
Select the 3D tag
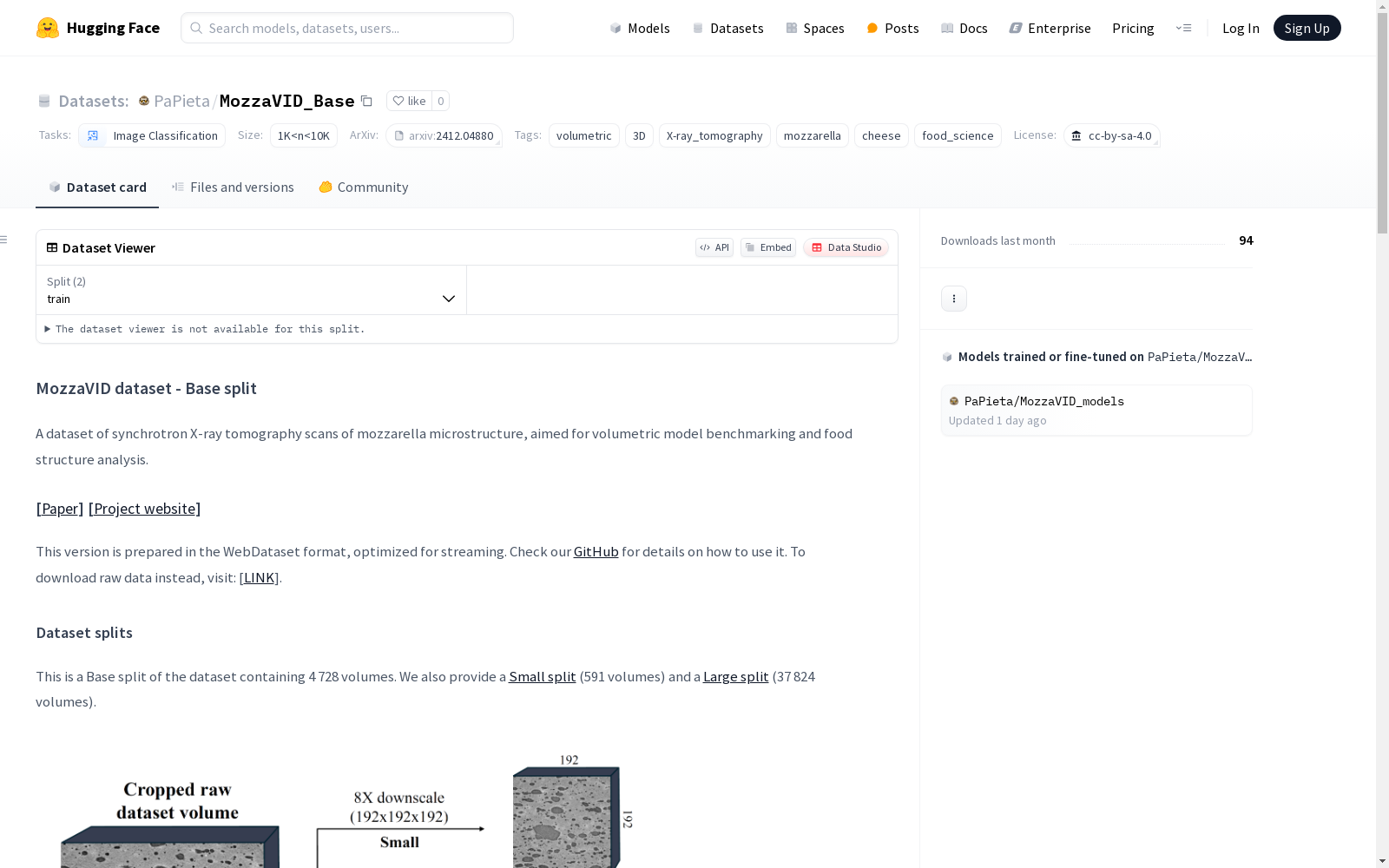639,135
